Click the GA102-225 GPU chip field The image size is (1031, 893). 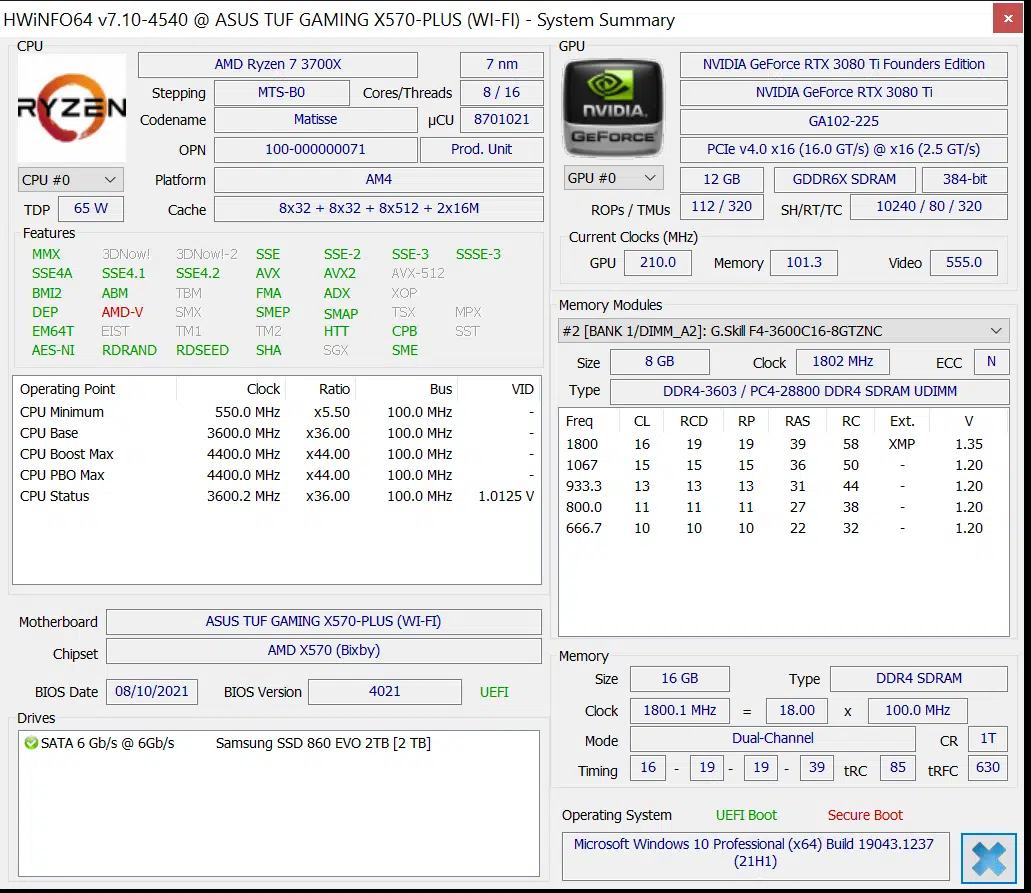point(844,122)
